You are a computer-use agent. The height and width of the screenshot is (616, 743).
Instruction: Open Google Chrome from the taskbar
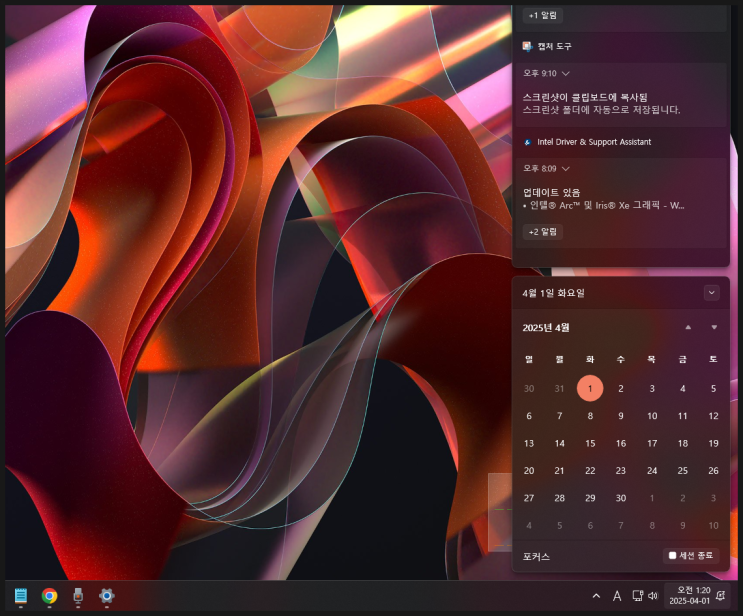pos(49,596)
